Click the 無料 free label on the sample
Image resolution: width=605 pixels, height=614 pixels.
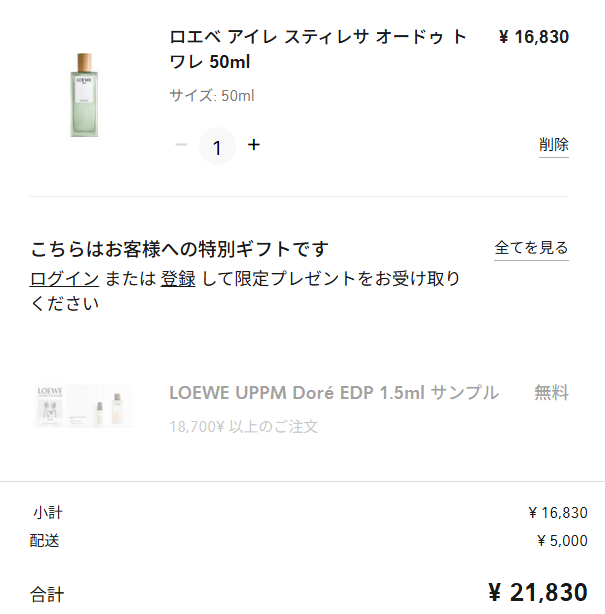(x=551, y=393)
